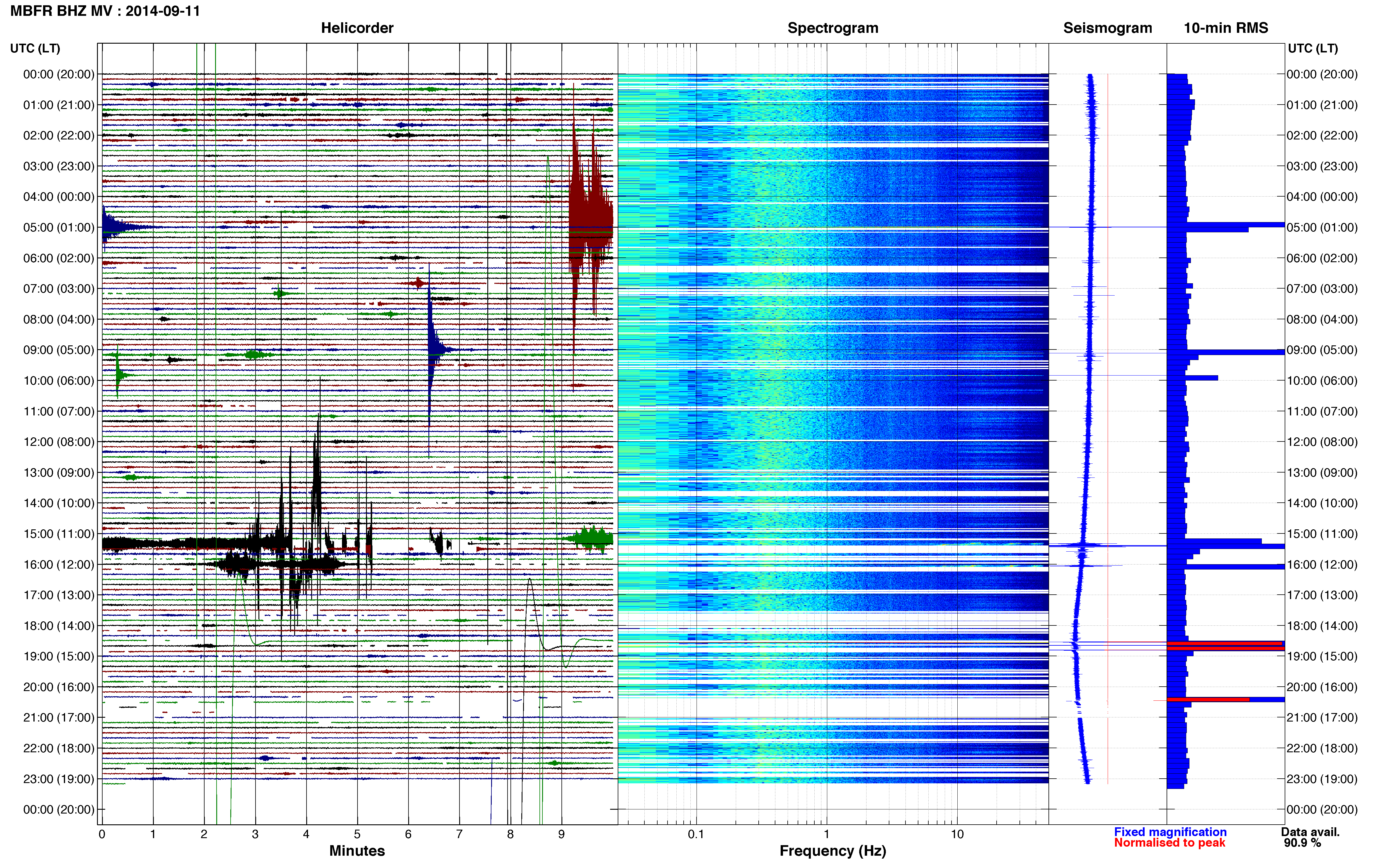Screen dimensions: 1389x868
Task: Click the blue RMS bar at 10:00 (06:00)
Action: click(1193, 378)
